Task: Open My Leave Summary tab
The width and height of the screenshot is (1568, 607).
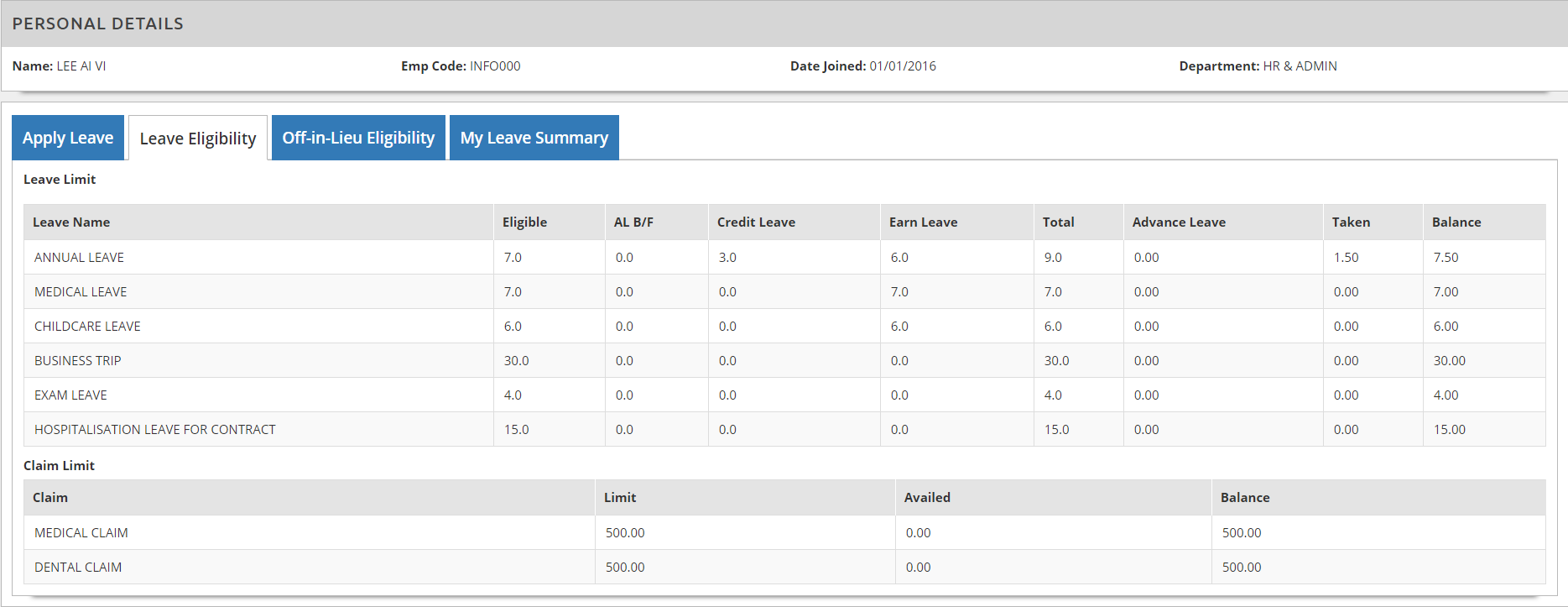Action: click(534, 138)
